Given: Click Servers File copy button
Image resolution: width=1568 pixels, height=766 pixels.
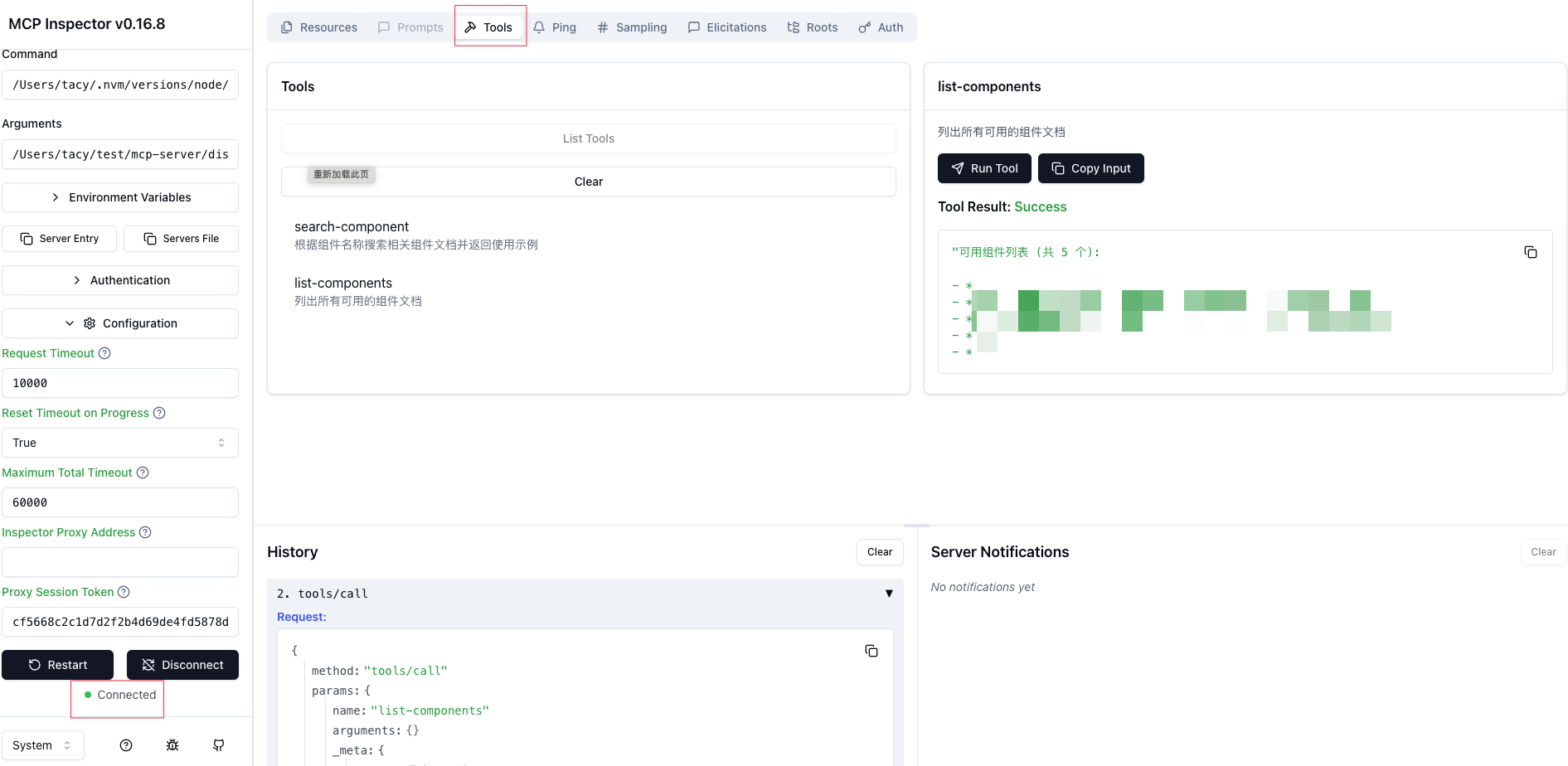Looking at the screenshot, I should [x=182, y=239].
